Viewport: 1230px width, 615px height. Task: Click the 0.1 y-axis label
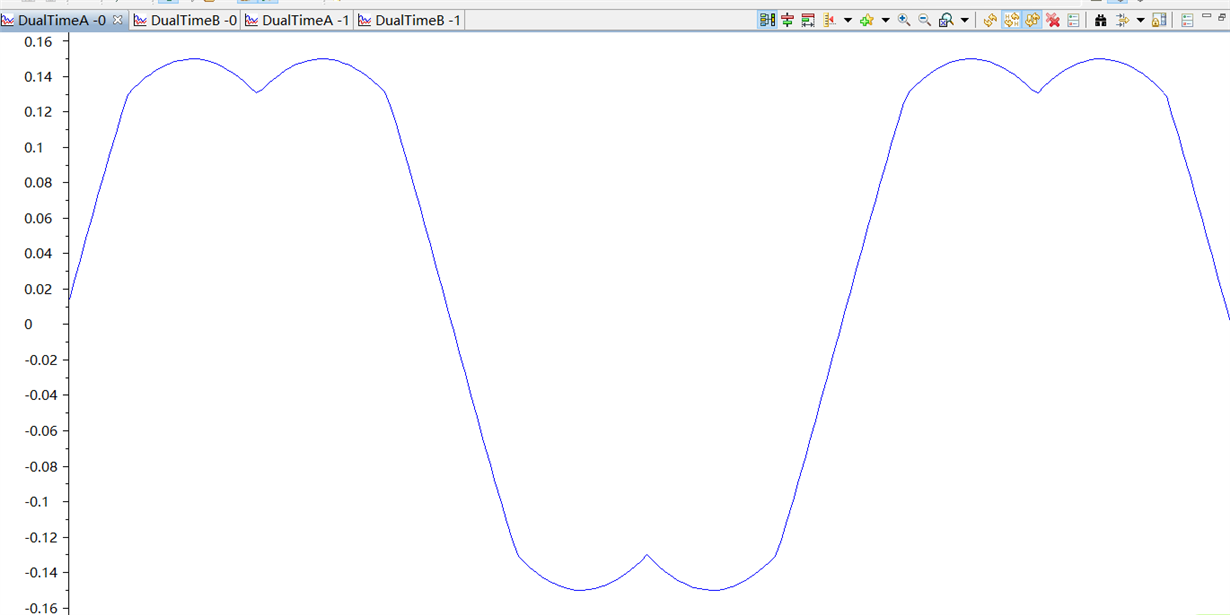tap(34, 148)
